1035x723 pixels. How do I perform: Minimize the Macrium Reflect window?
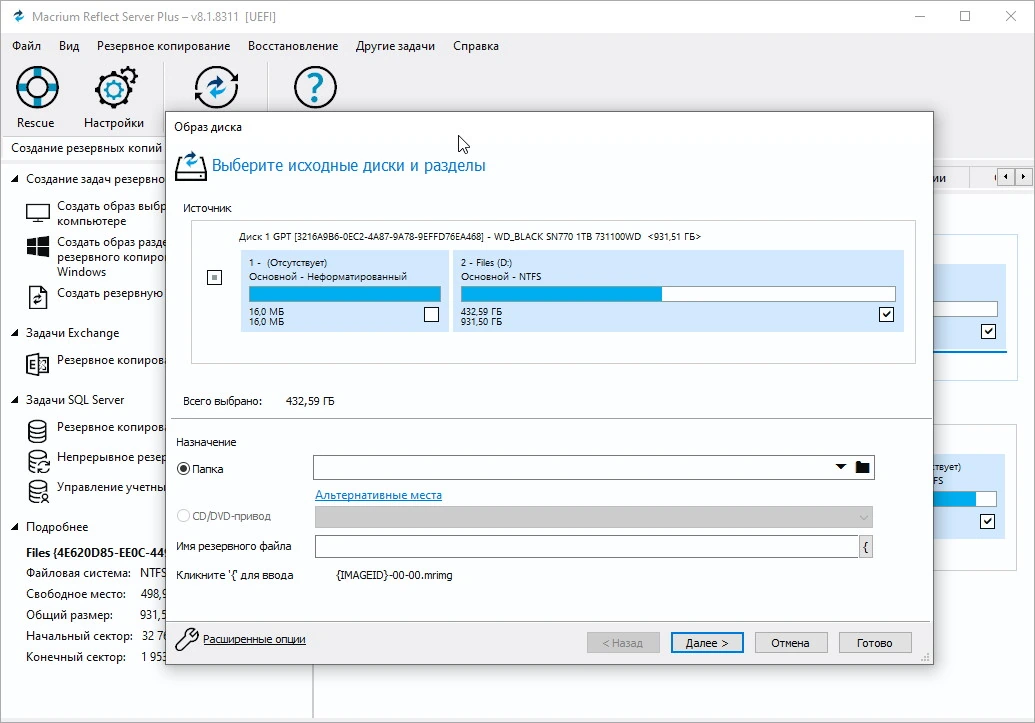click(920, 16)
